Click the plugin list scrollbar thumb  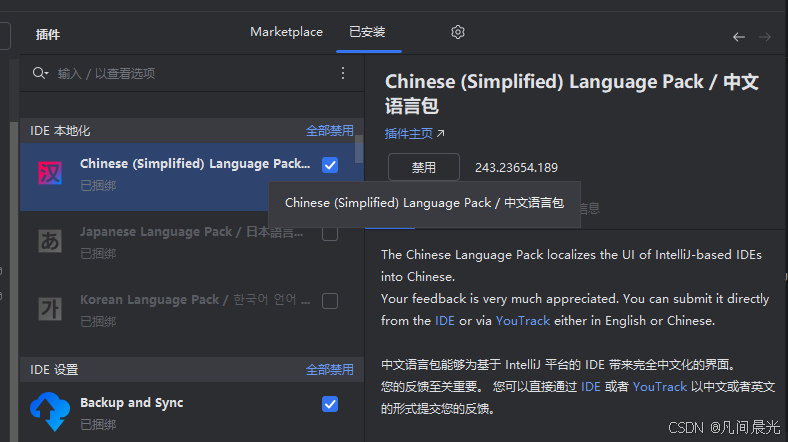[359, 149]
